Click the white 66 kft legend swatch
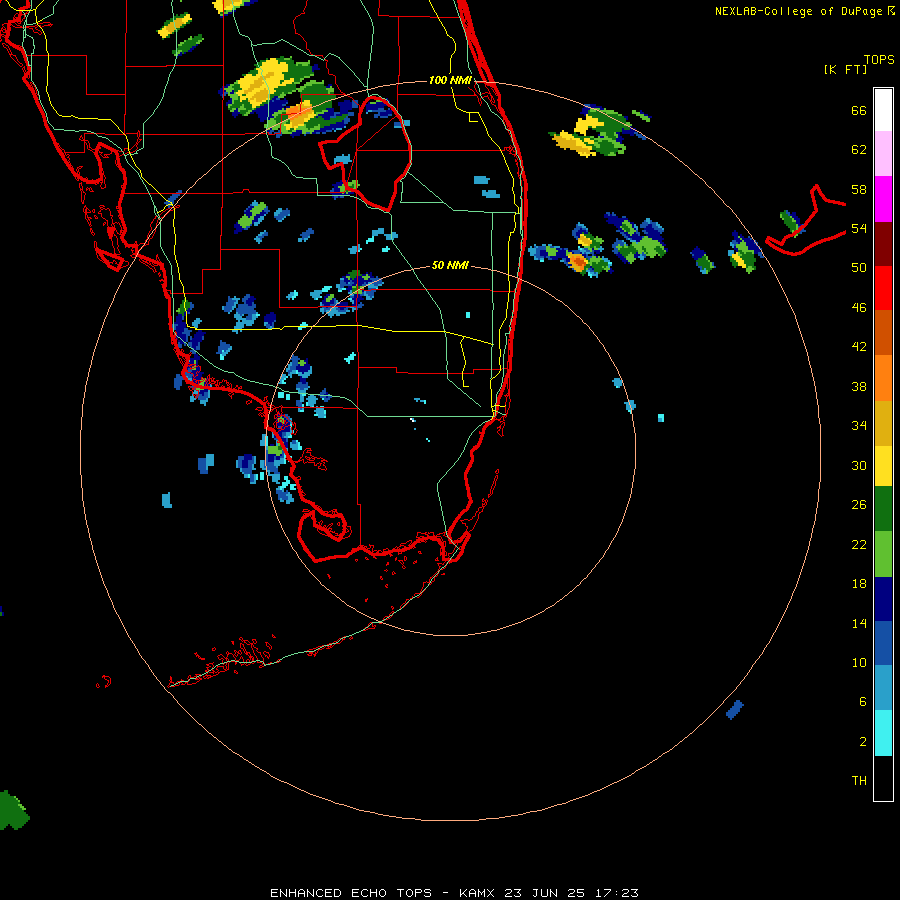The image size is (900, 900). [883, 110]
